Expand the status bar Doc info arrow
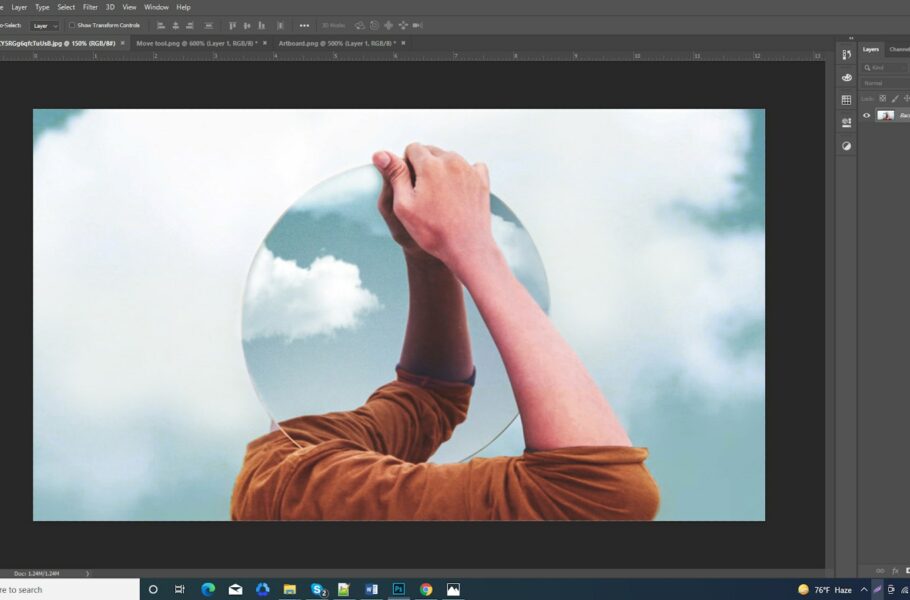This screenshot has width=910, height=600. tap(88, 573)
